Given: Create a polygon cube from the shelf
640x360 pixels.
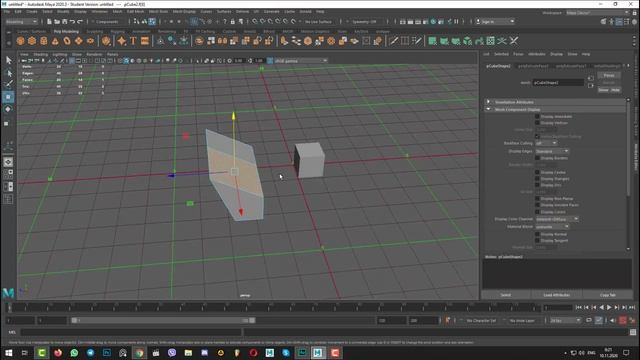Looking at the screenshot, I should (x=32, y=41).
